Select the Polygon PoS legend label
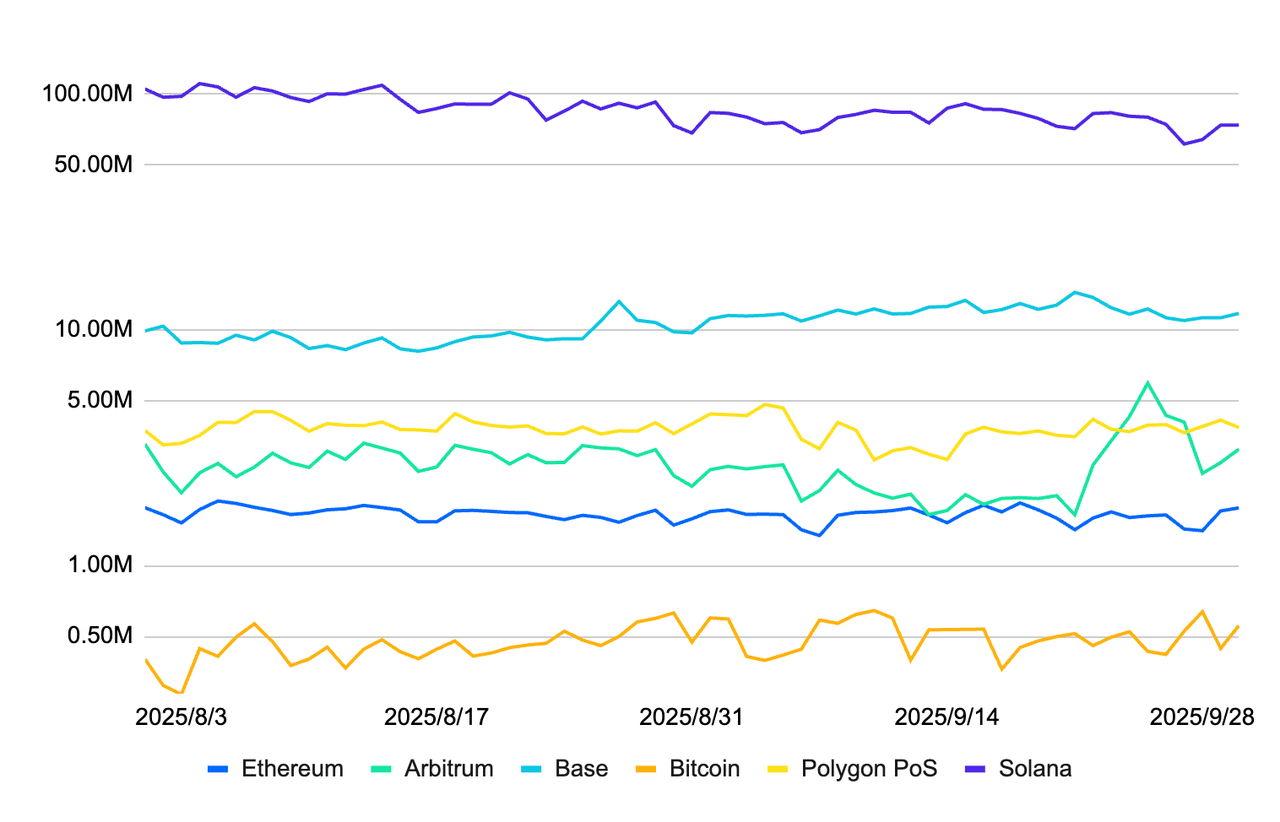 pyautogui.click(x=869, y=769)
